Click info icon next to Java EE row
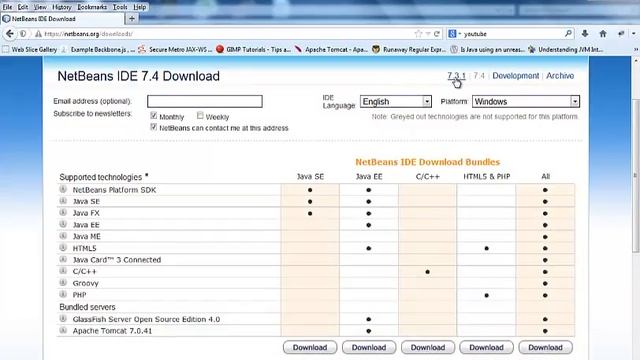Image resolution: width=640 pixels, height=360 pixels. pos(63,224)
